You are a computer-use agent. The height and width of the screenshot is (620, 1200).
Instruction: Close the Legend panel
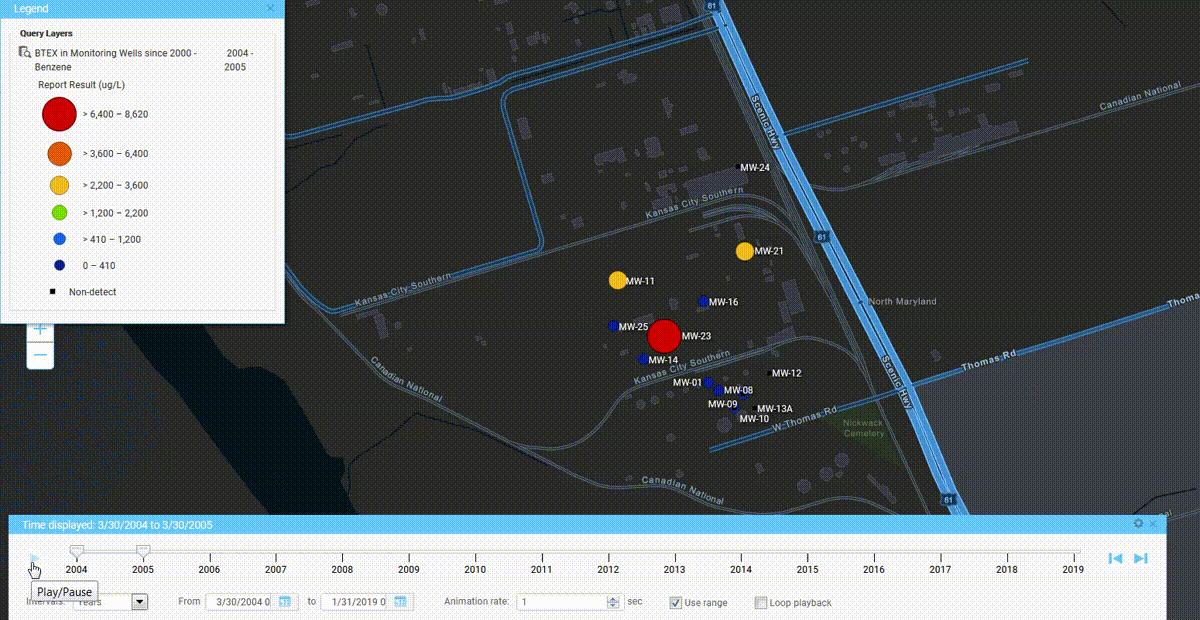(270, 8)
